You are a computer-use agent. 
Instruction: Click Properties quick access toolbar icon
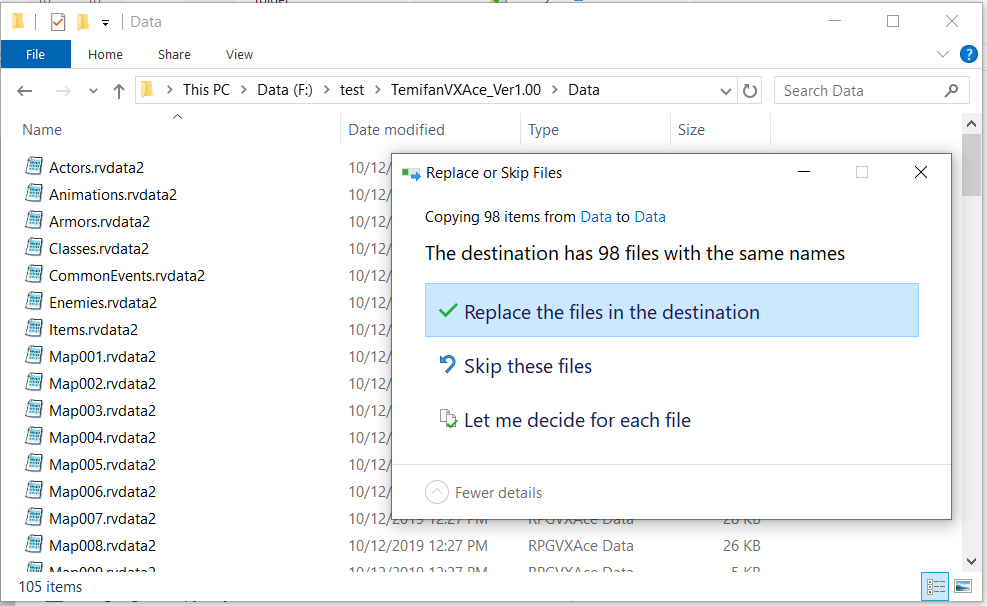pyautogui.click(x=58, y=22)
